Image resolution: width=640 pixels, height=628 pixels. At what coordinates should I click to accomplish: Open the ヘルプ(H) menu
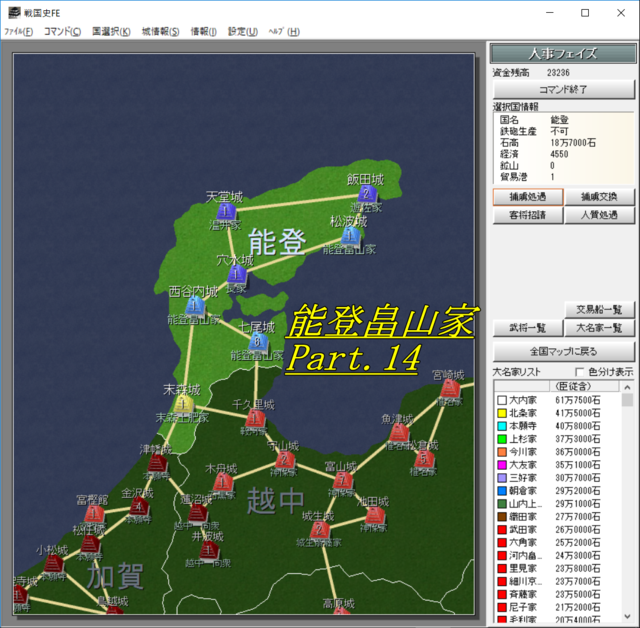(284, 31)
